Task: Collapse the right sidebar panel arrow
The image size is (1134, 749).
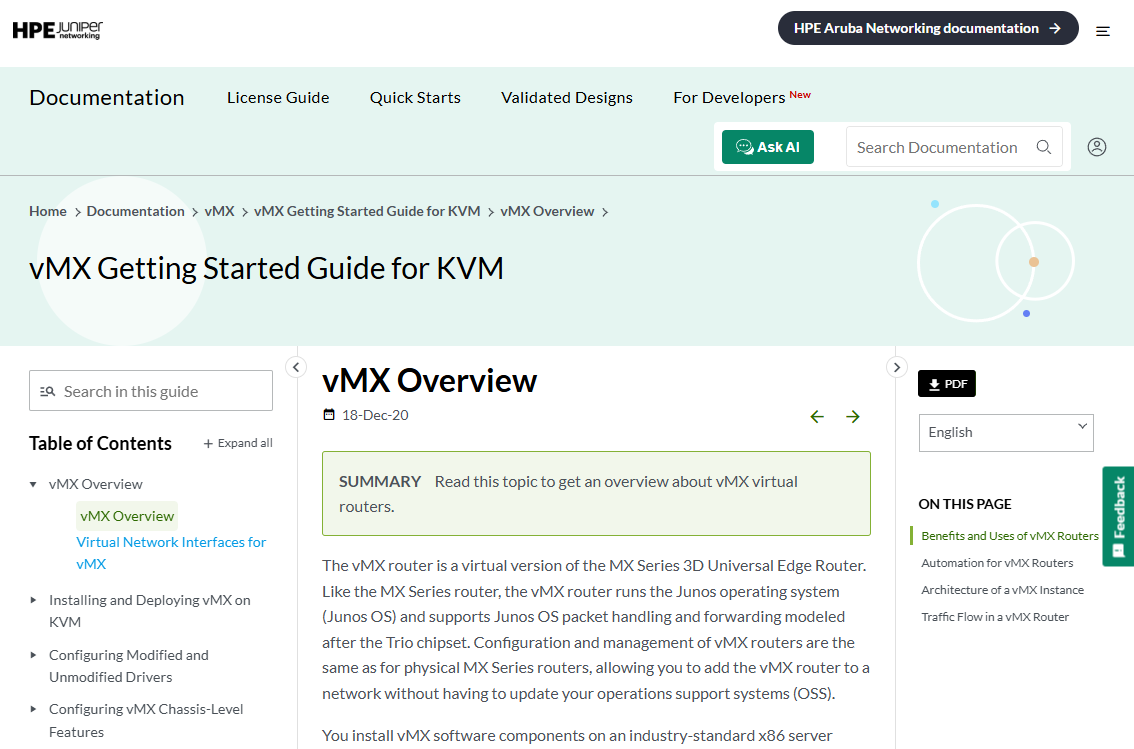Action: tap(897, 367)
